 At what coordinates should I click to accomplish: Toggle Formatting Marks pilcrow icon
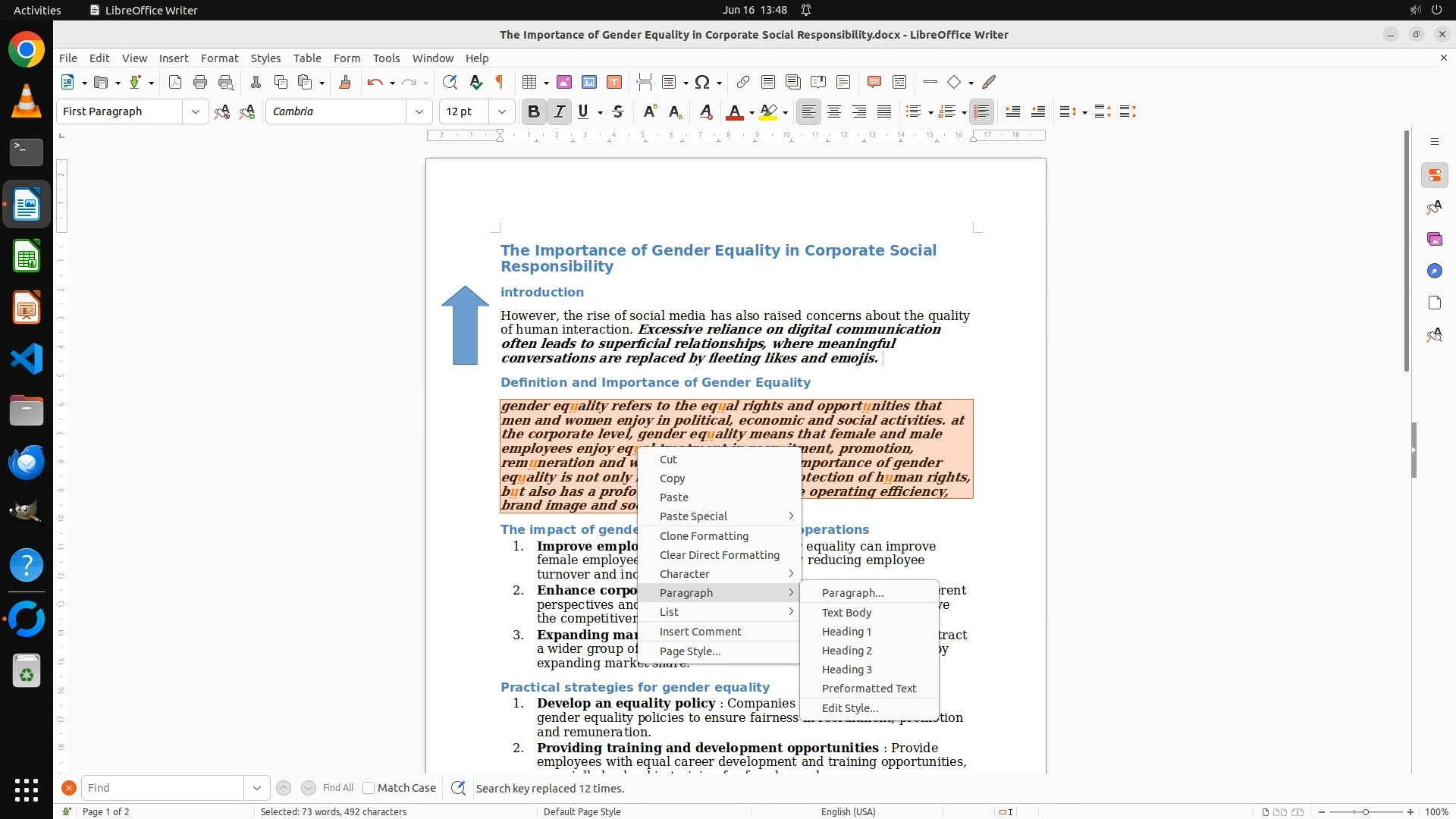click(x=500, y=83)
